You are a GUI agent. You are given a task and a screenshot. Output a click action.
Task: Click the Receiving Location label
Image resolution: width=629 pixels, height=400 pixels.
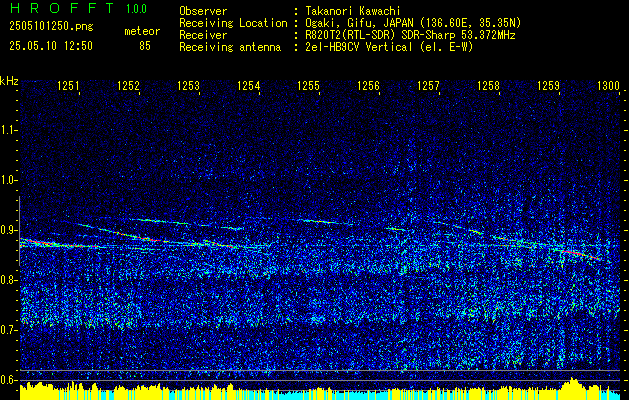coord(233,23)
